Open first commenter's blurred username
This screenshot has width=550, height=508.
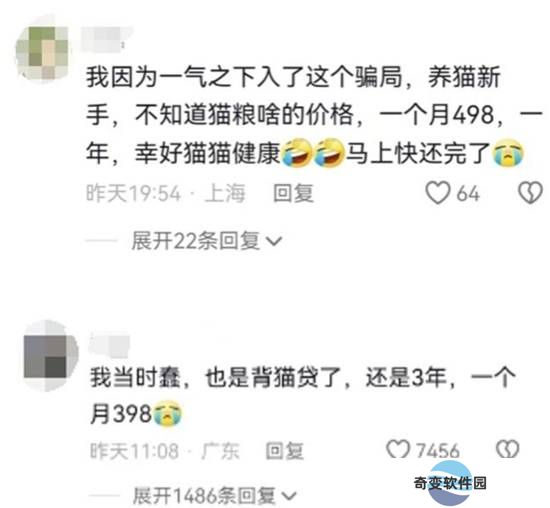click(104, 39)
